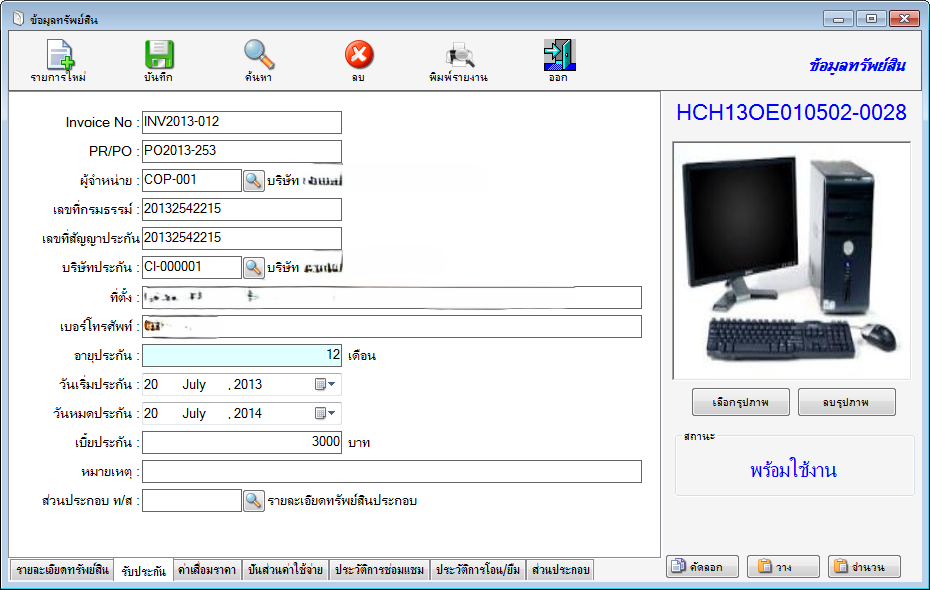The image size is (930, 590).
Task: Search insurance company next to CI-000001 field
Action: point(253,267)
